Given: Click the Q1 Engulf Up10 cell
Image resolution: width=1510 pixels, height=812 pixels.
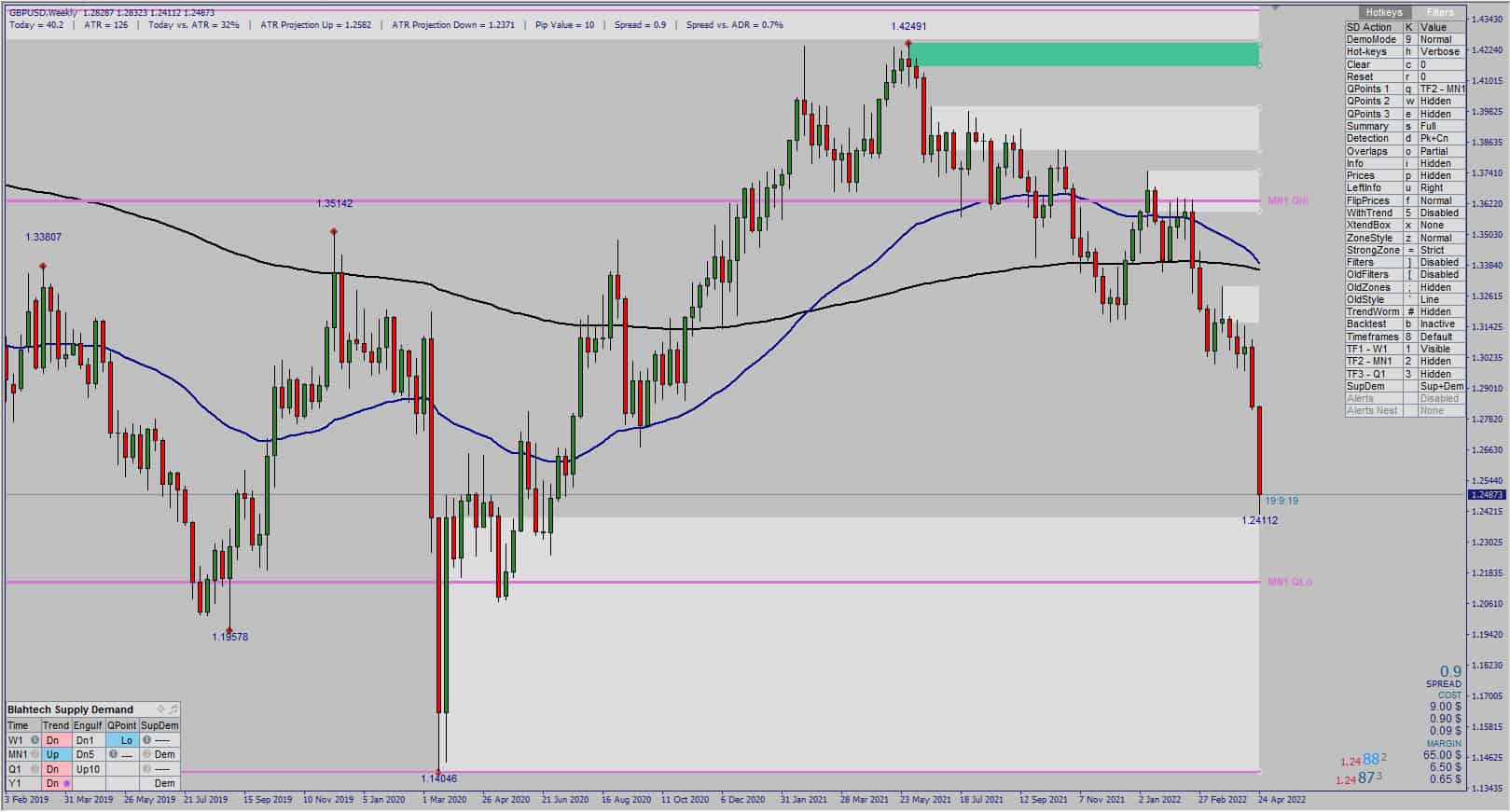Looking at the screenshot, I should tap(89, 769).
